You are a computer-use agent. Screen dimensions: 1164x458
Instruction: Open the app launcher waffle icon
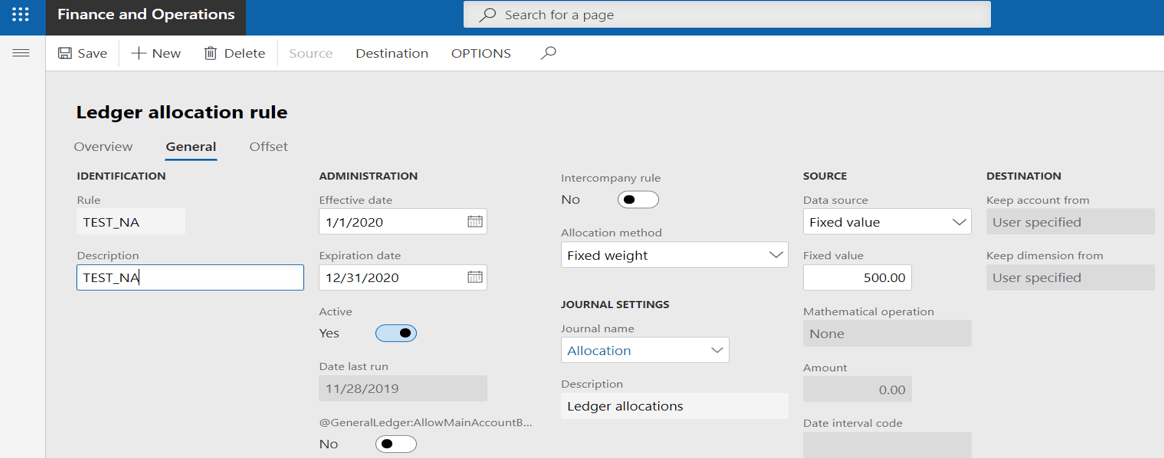(20, 15)
